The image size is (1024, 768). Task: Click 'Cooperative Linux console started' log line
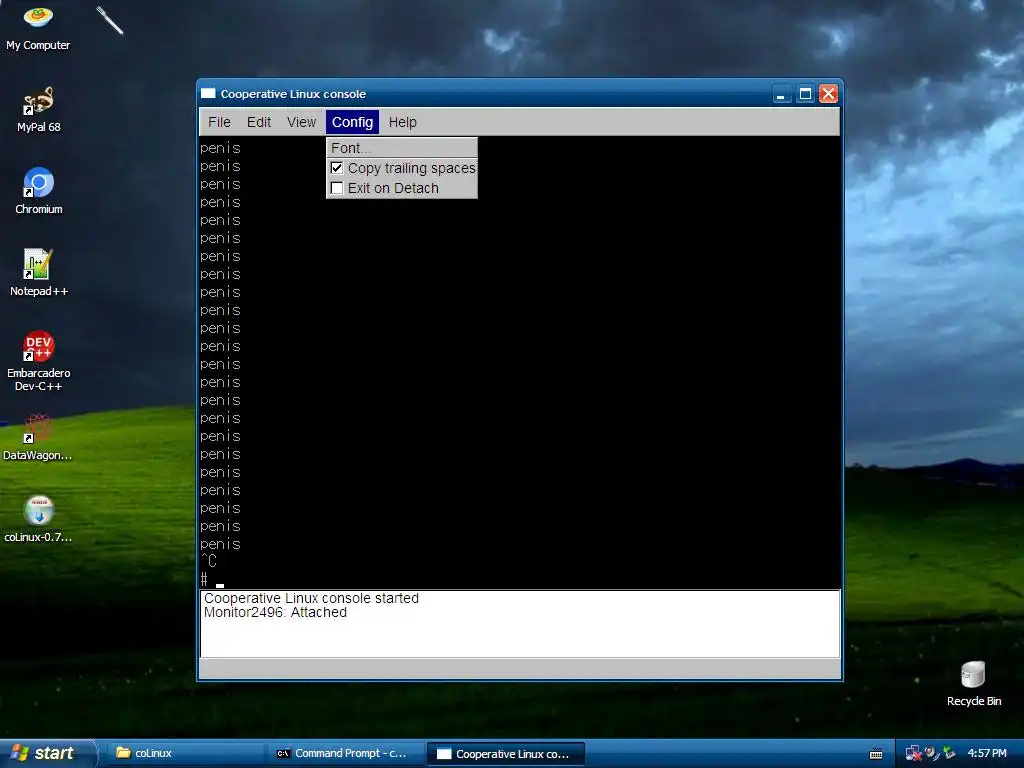[x=311, y=598]
